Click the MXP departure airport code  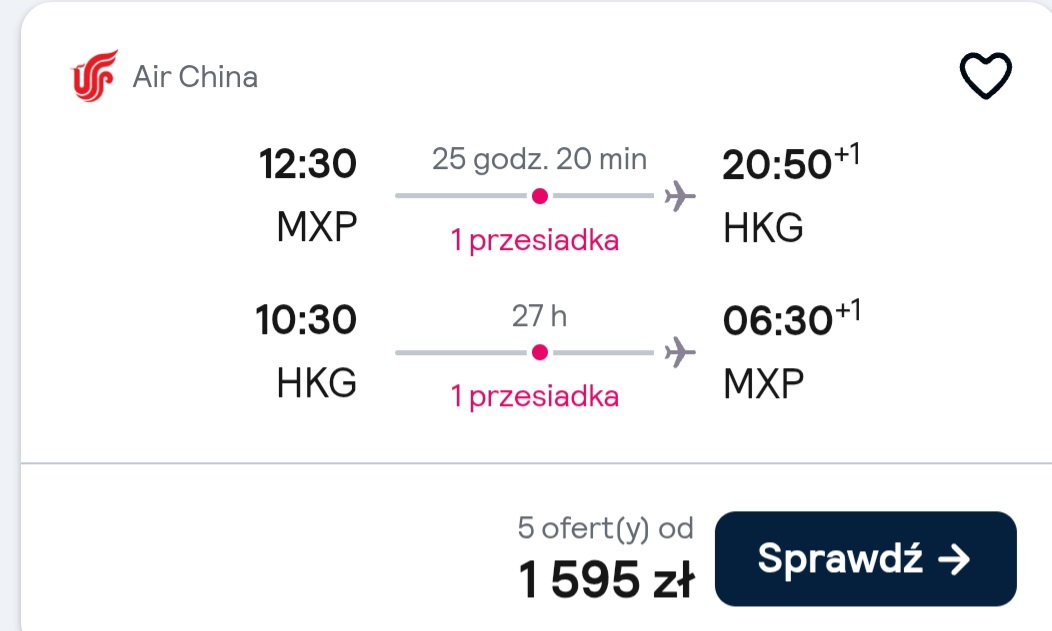317,227
